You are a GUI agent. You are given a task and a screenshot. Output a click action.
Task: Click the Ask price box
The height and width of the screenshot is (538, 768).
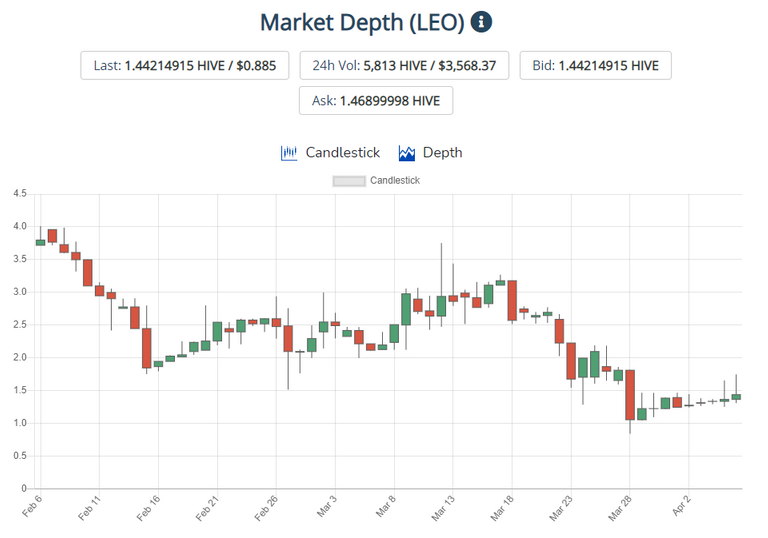pos(376,100)
